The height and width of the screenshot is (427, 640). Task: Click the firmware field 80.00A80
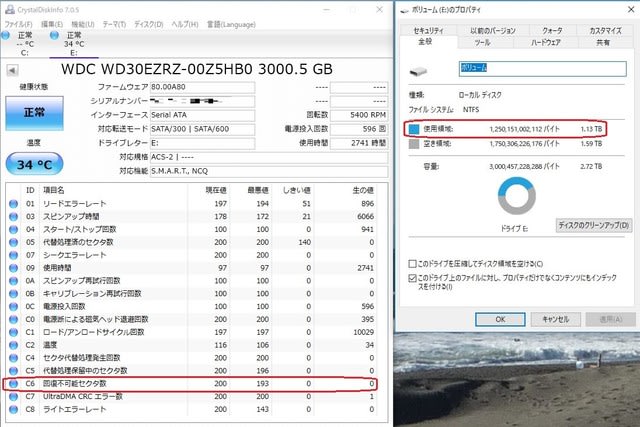pyautogui.click(x=202, y=87)
